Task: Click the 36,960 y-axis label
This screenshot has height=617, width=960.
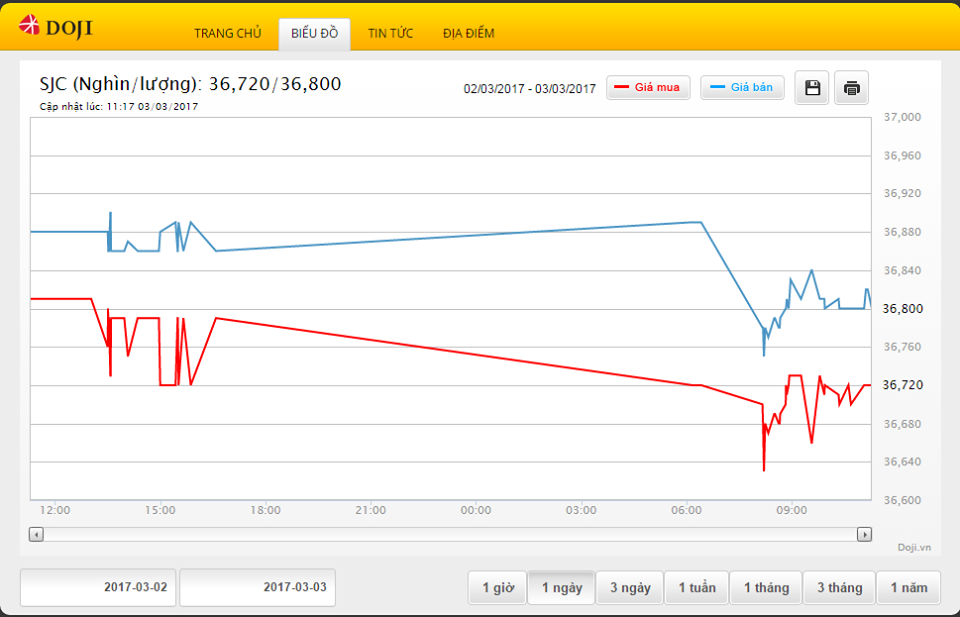Action: coord(902,155)
